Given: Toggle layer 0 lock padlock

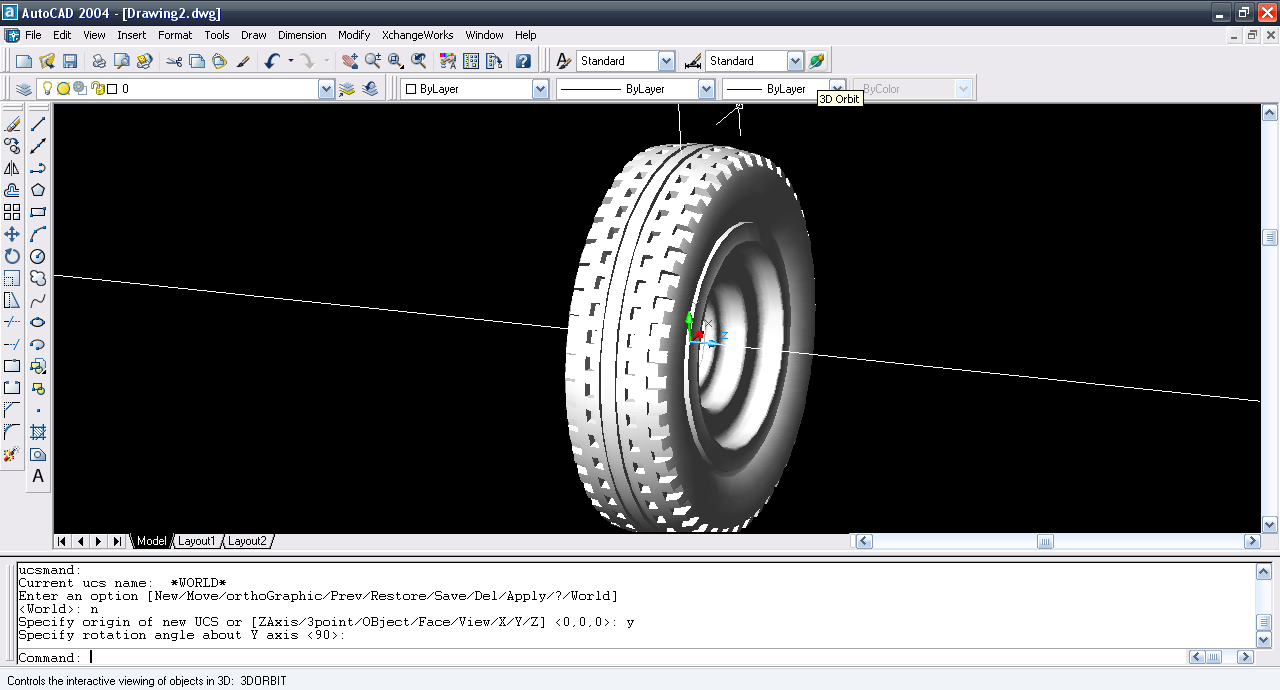Looking at the screenshot, I should pos(97,89).
